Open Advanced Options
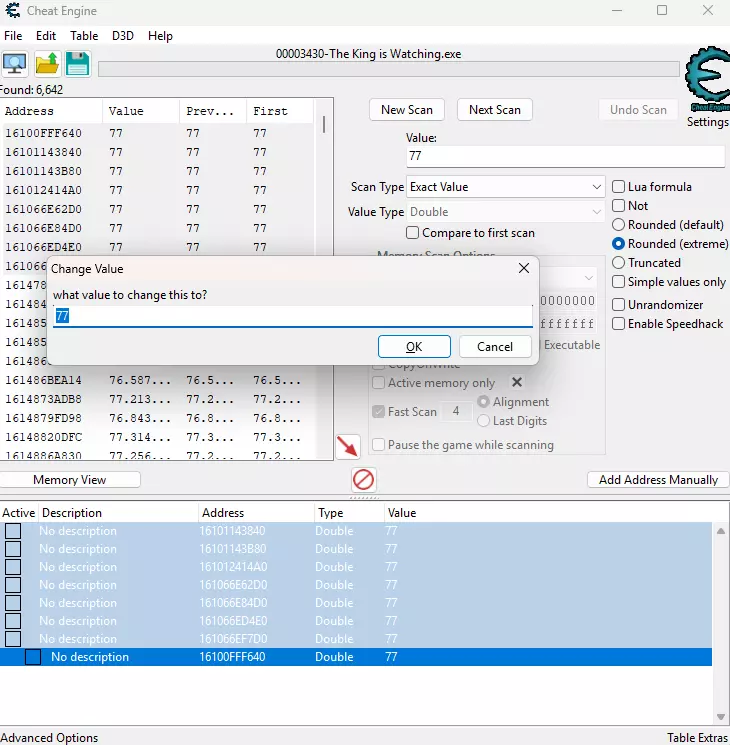The image size is (730, 745). tap(49, 737)
